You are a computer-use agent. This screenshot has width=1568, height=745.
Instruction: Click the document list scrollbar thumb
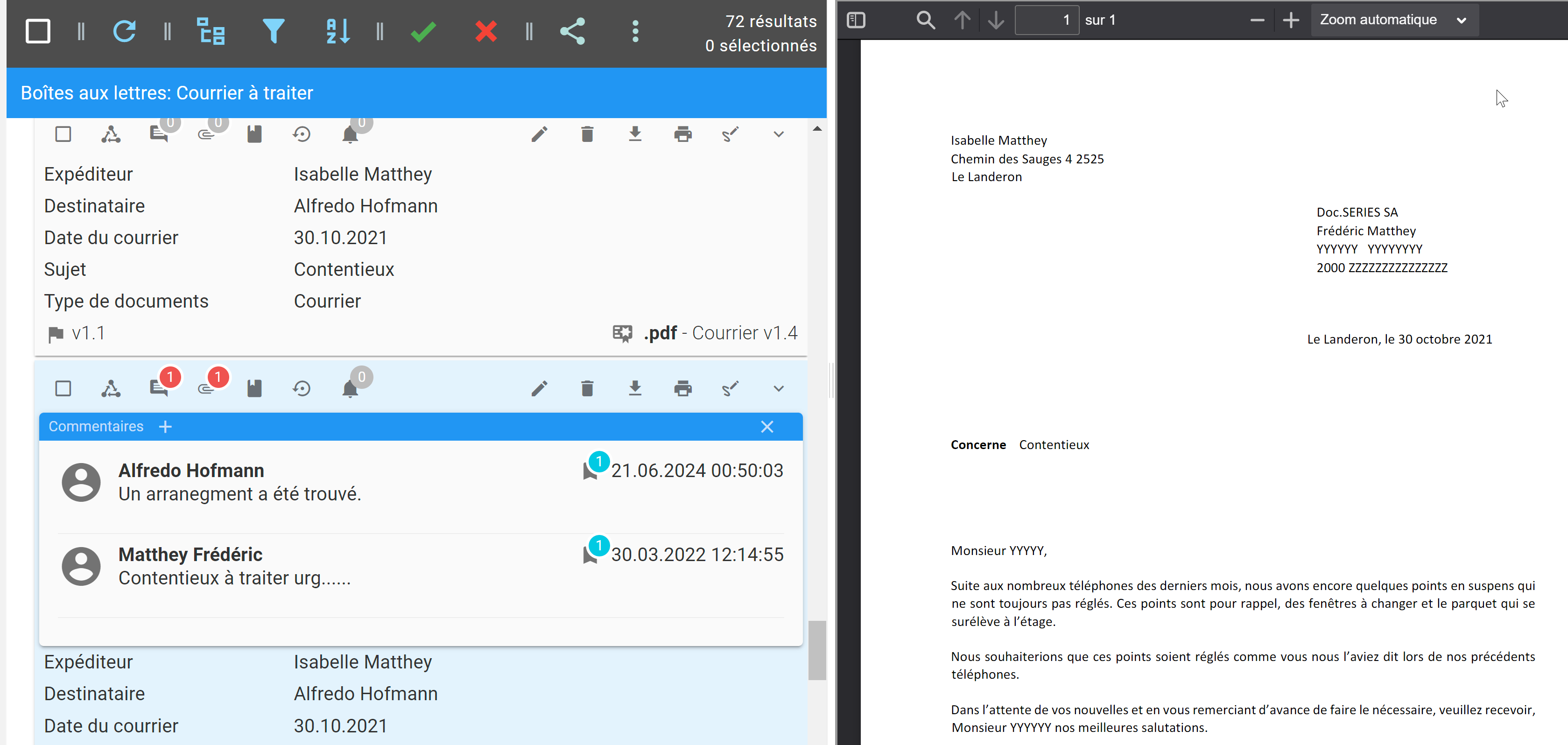click(x=817, y=650)
